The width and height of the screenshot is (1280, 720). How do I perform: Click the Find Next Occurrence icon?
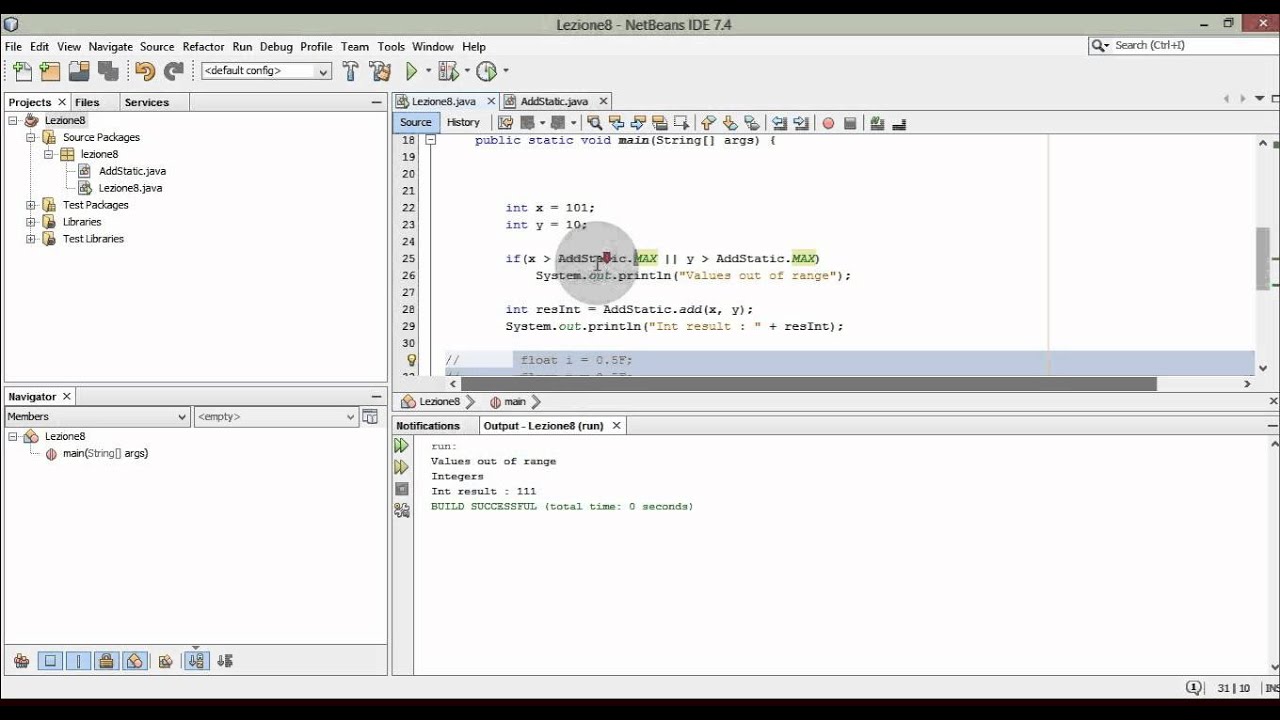[638, 123]
